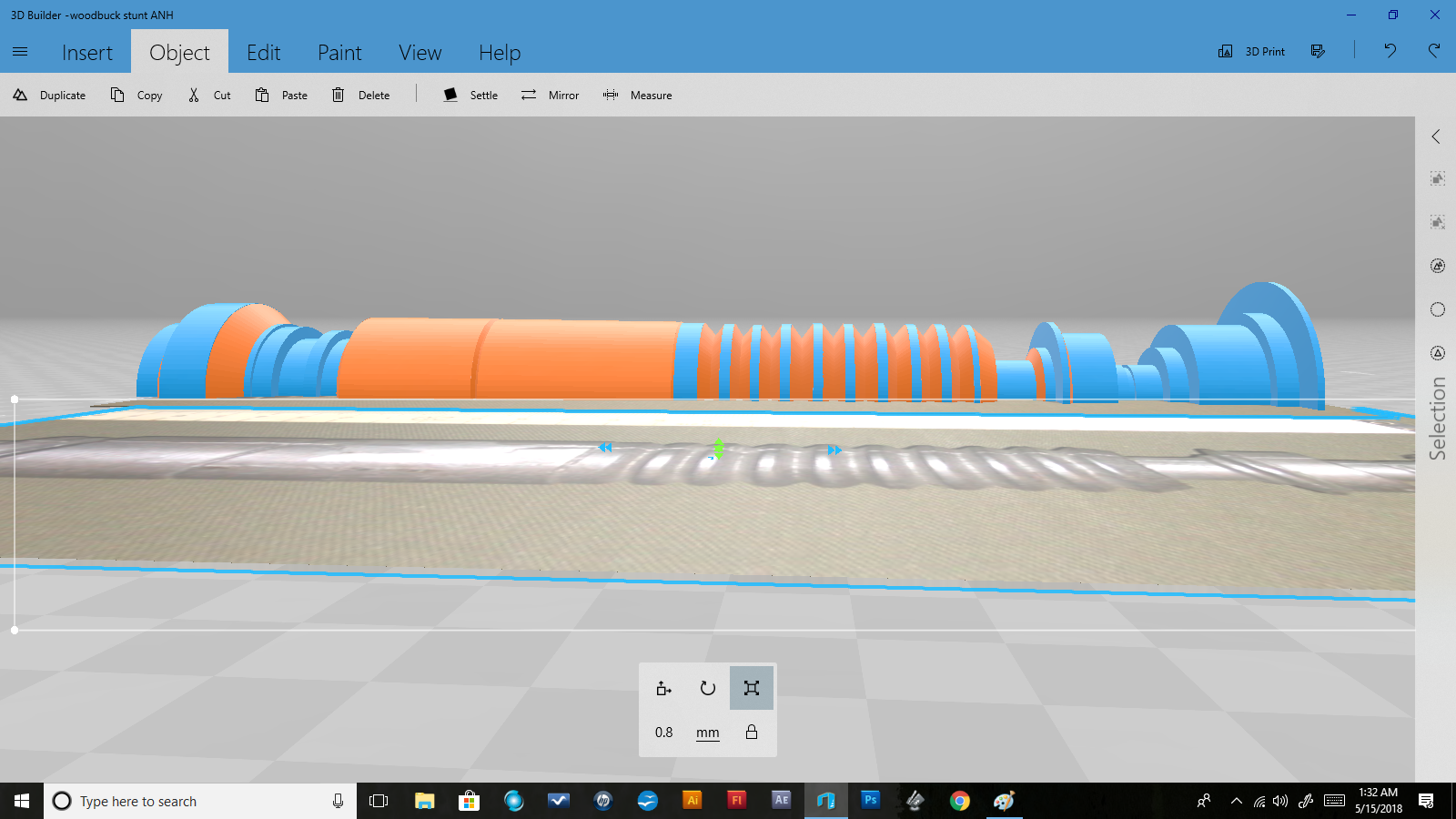The width and height of the screenshot is (1456, 819).
Task: Open the Windows Start menu
Action: (x=22, y=801)
